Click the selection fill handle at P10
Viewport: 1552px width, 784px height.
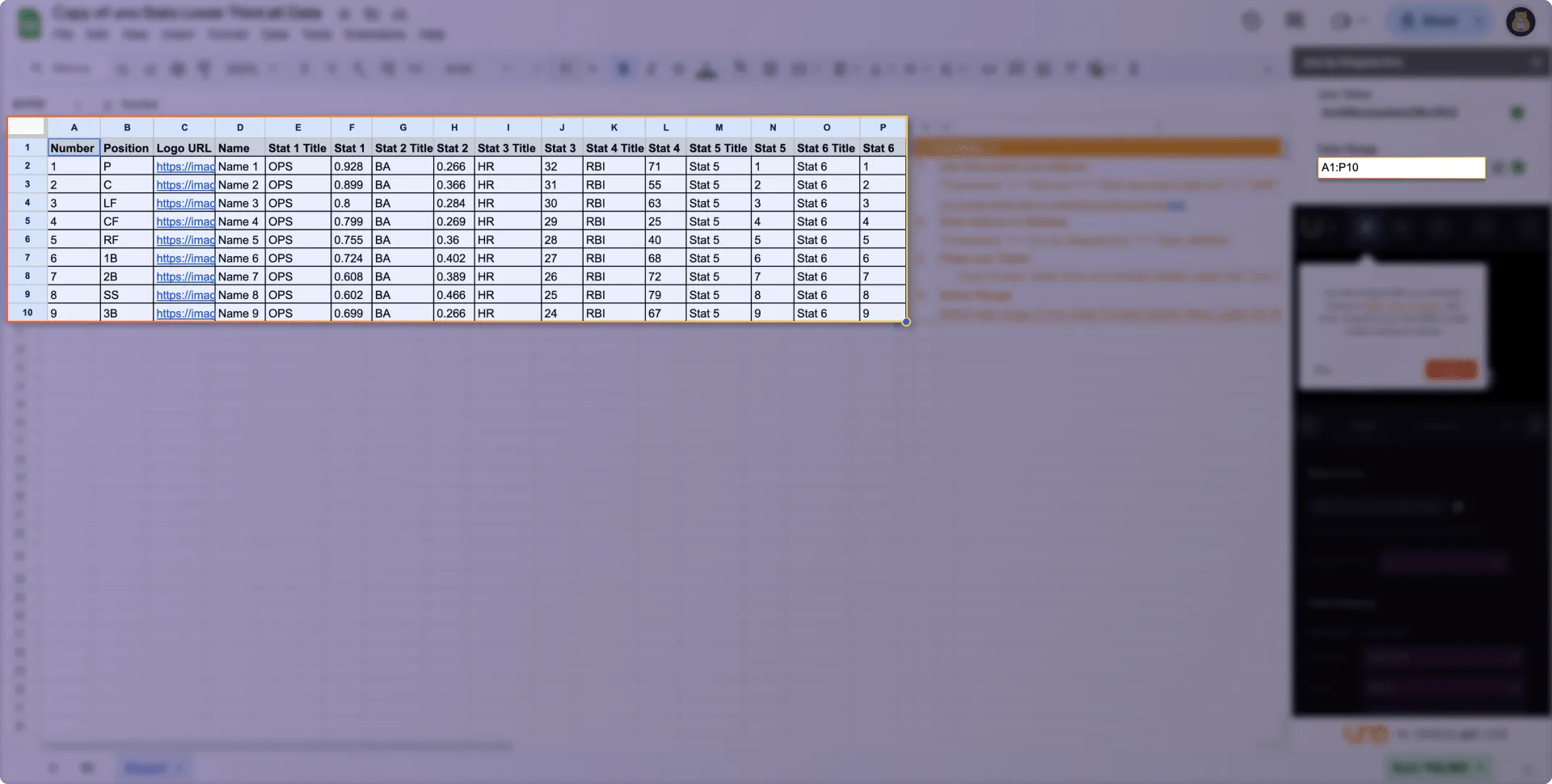[x=906, y=322]
